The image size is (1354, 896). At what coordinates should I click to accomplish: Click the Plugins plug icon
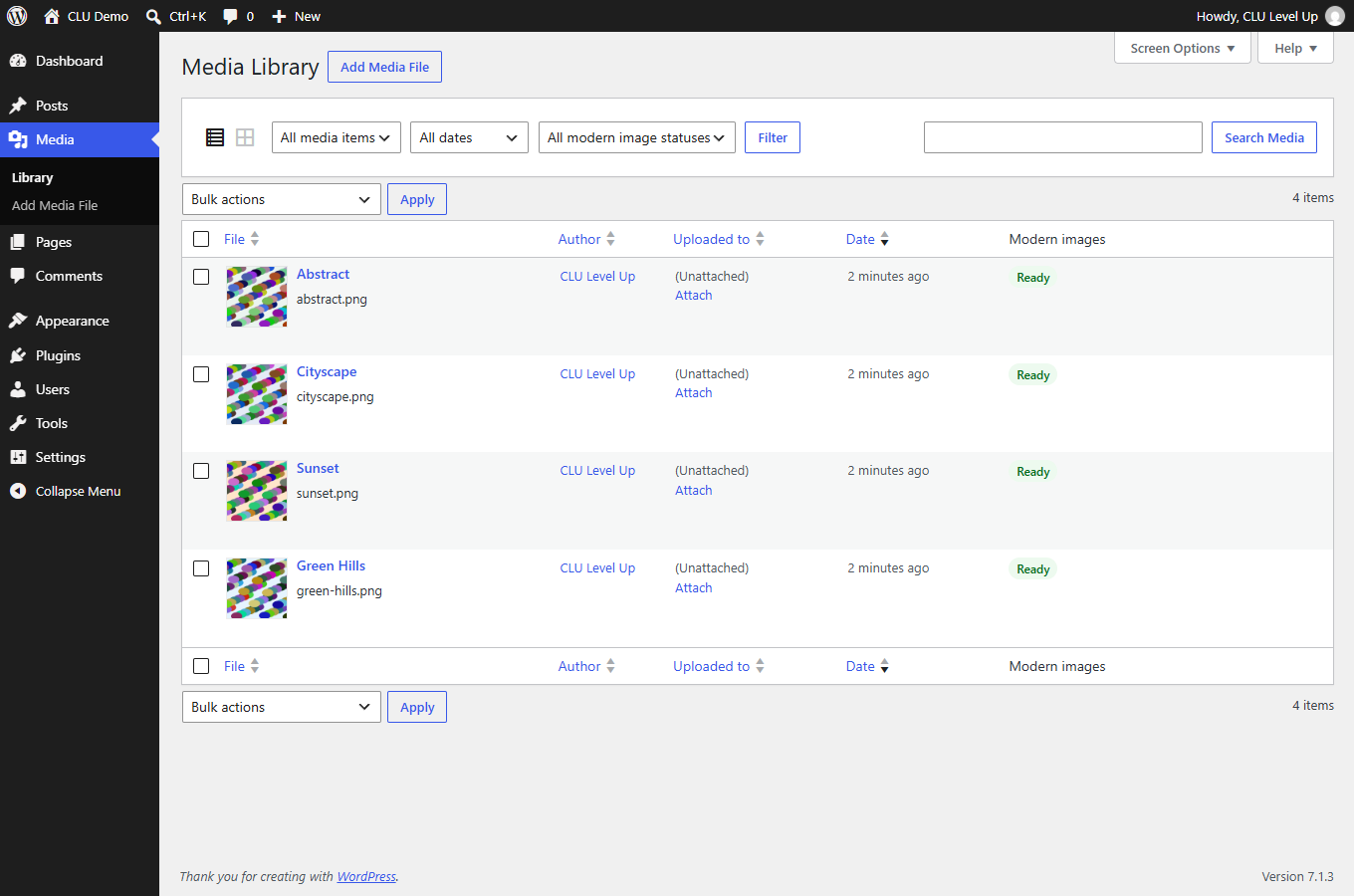[x=18, y=355]
